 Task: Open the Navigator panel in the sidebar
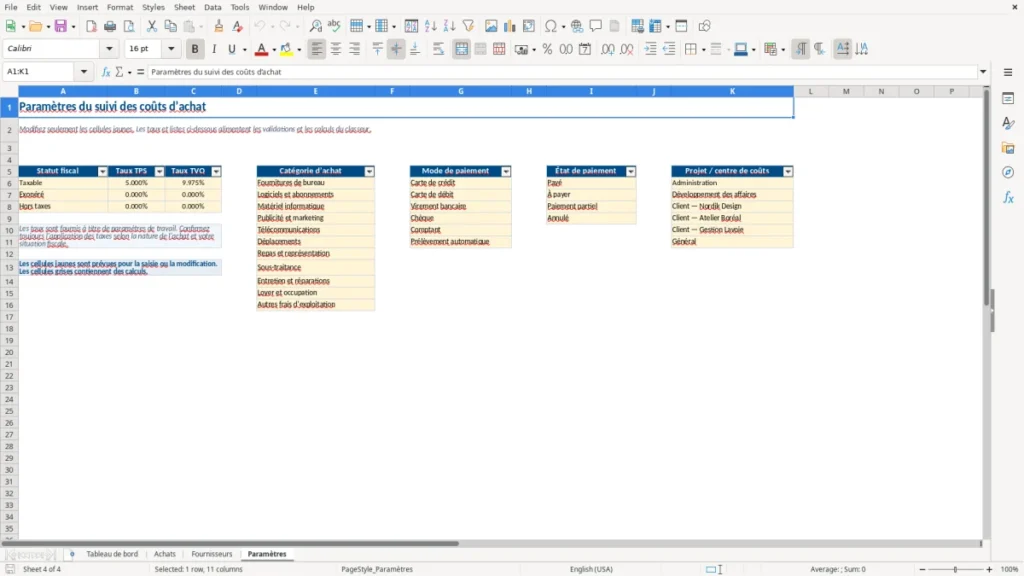[x=1008, y=172]
